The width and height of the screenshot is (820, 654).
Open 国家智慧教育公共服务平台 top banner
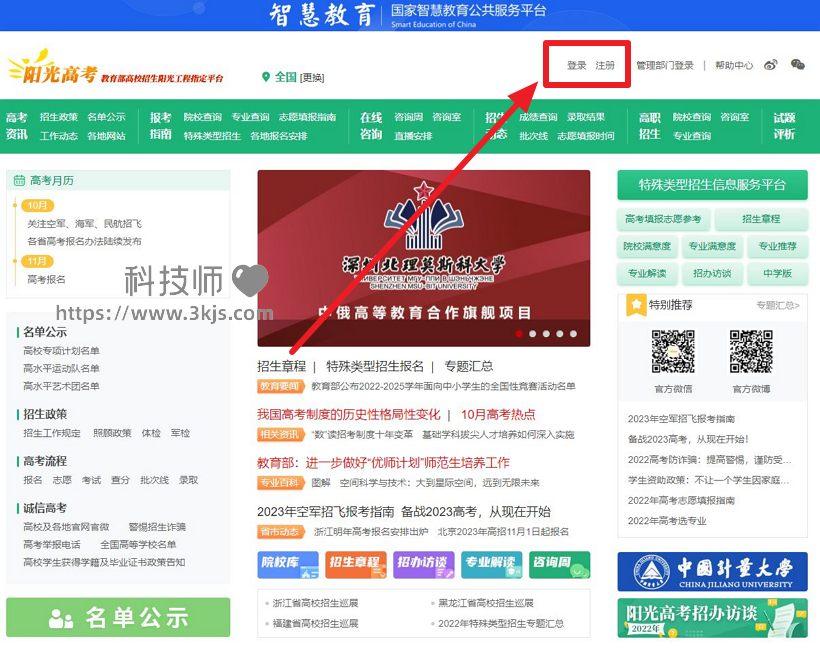410,15
